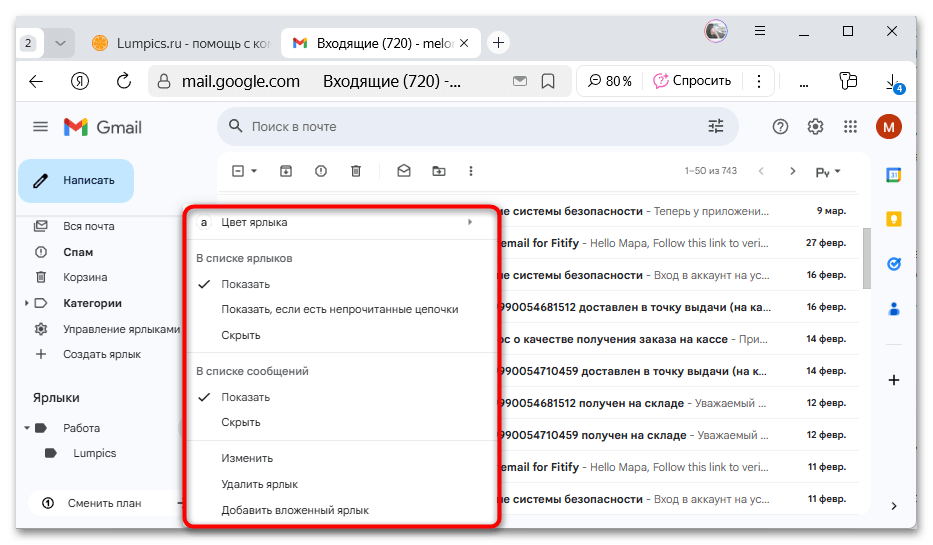Click Создать ярлык
Image resolution: width=933 pixels, height=545 pixels.
(101, 355)
